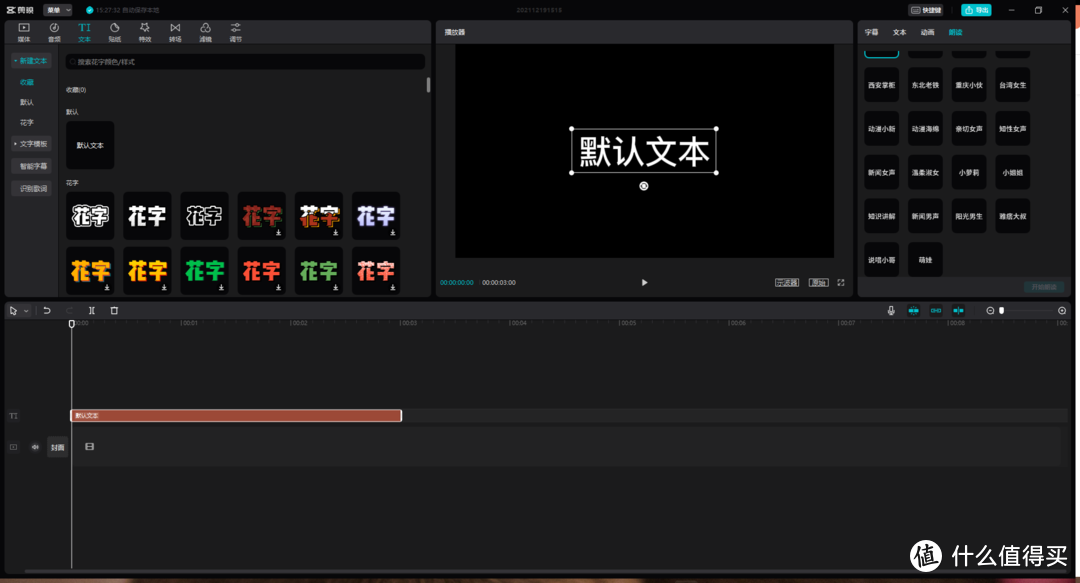Add the 默认文本 default text thumbnail
The width and height of the screenshot is (1080, 583).
point(90,145)
